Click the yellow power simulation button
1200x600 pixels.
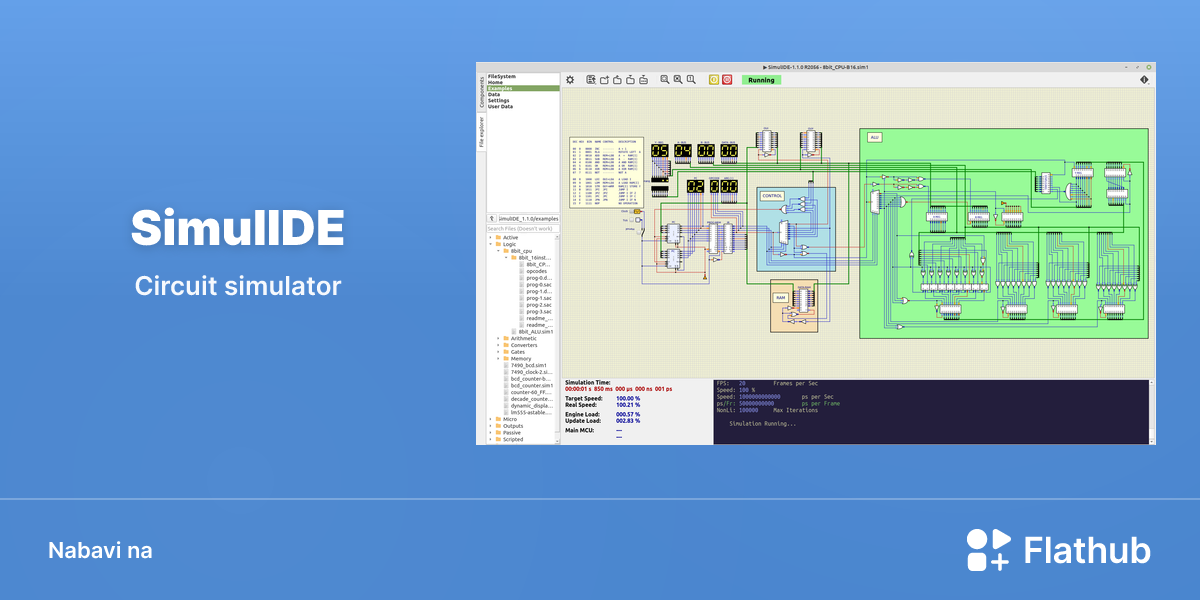(714, 80)
